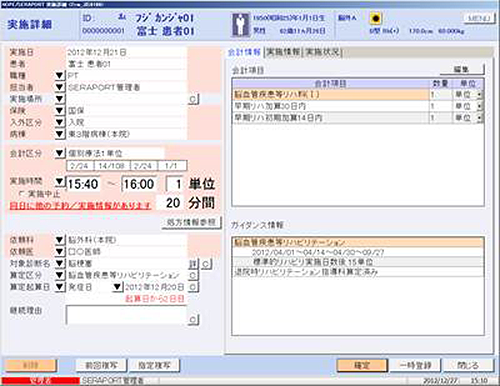Click the 実施日 field 2012年12月21日
500x386 pixels.
[x=126, y=52]
